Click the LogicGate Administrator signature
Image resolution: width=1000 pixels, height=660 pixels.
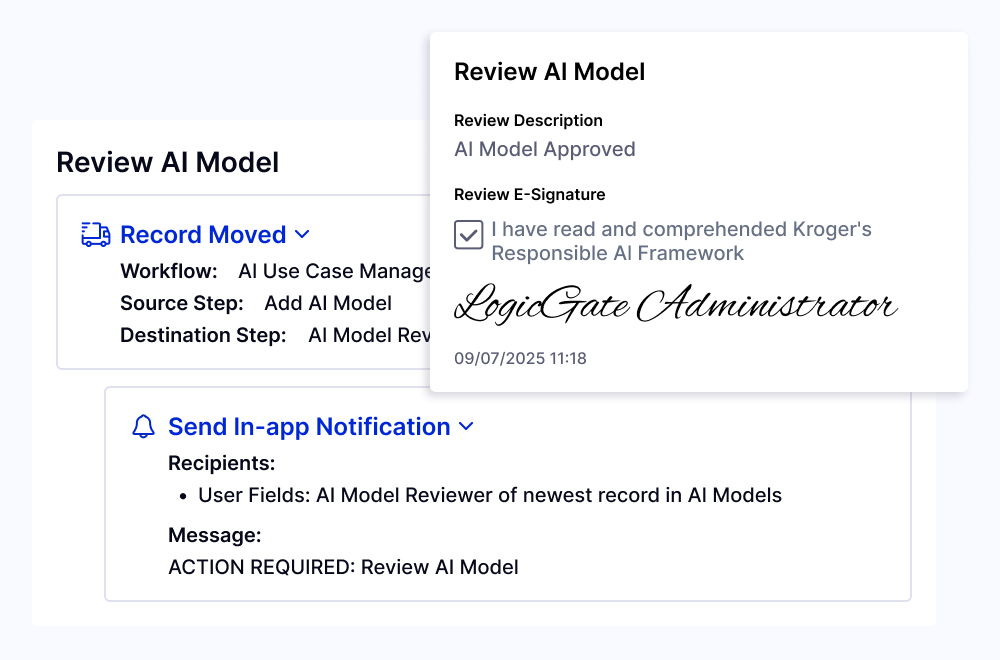point(675,304)
